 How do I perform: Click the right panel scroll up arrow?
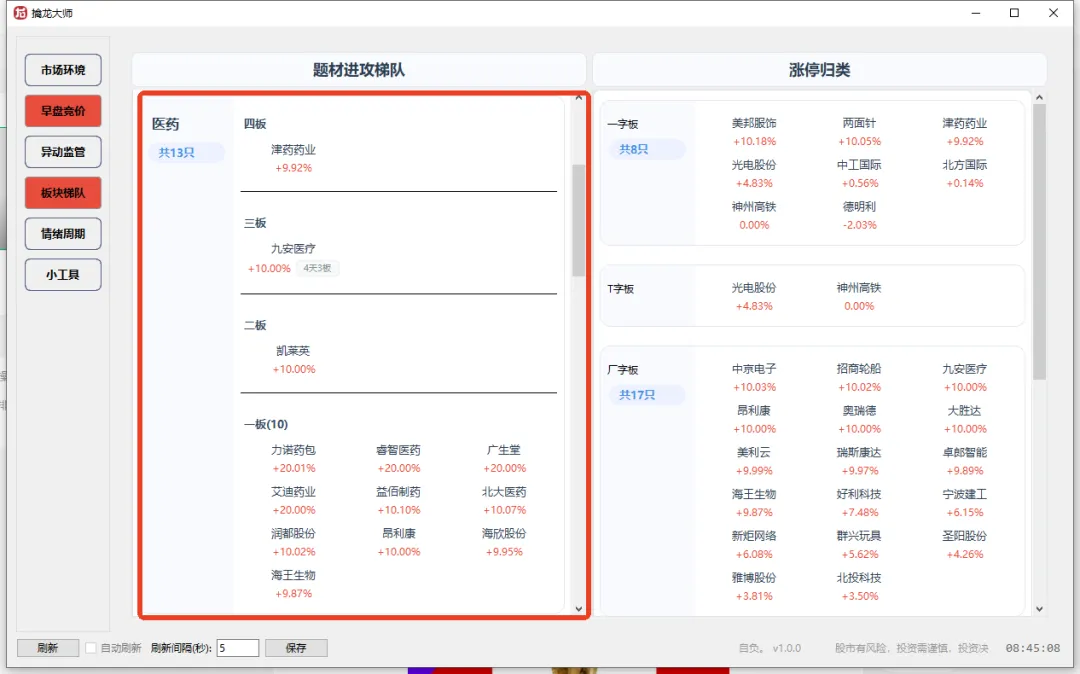pos(1039,98)
